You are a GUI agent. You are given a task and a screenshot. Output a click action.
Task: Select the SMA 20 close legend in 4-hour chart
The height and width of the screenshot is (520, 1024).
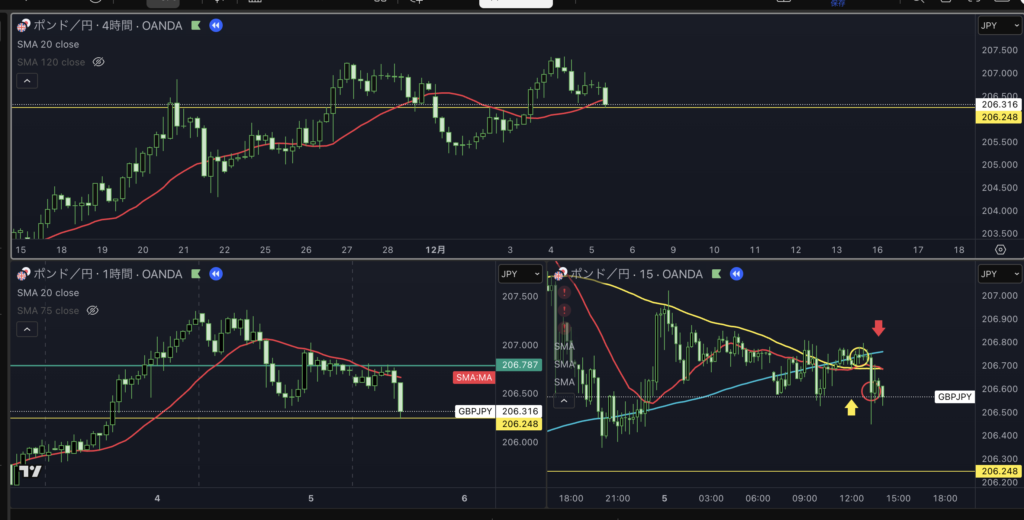48,44
